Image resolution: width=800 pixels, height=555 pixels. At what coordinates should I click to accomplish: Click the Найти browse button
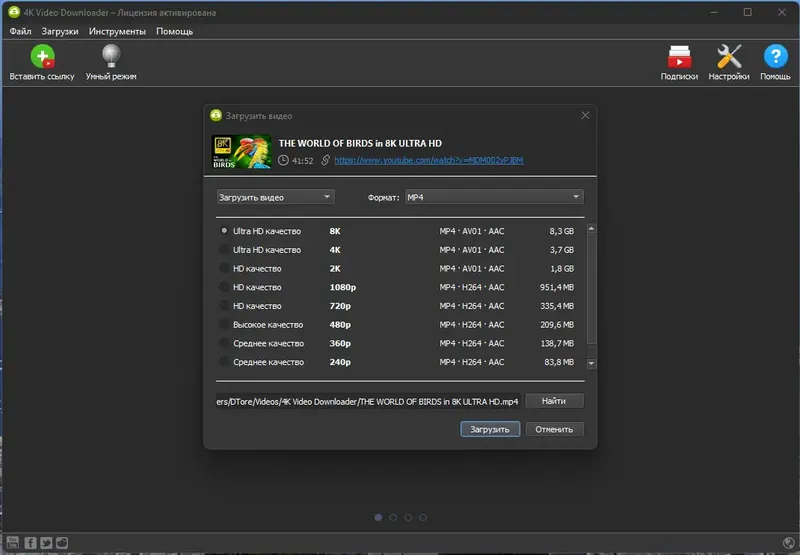pos(554,401)
